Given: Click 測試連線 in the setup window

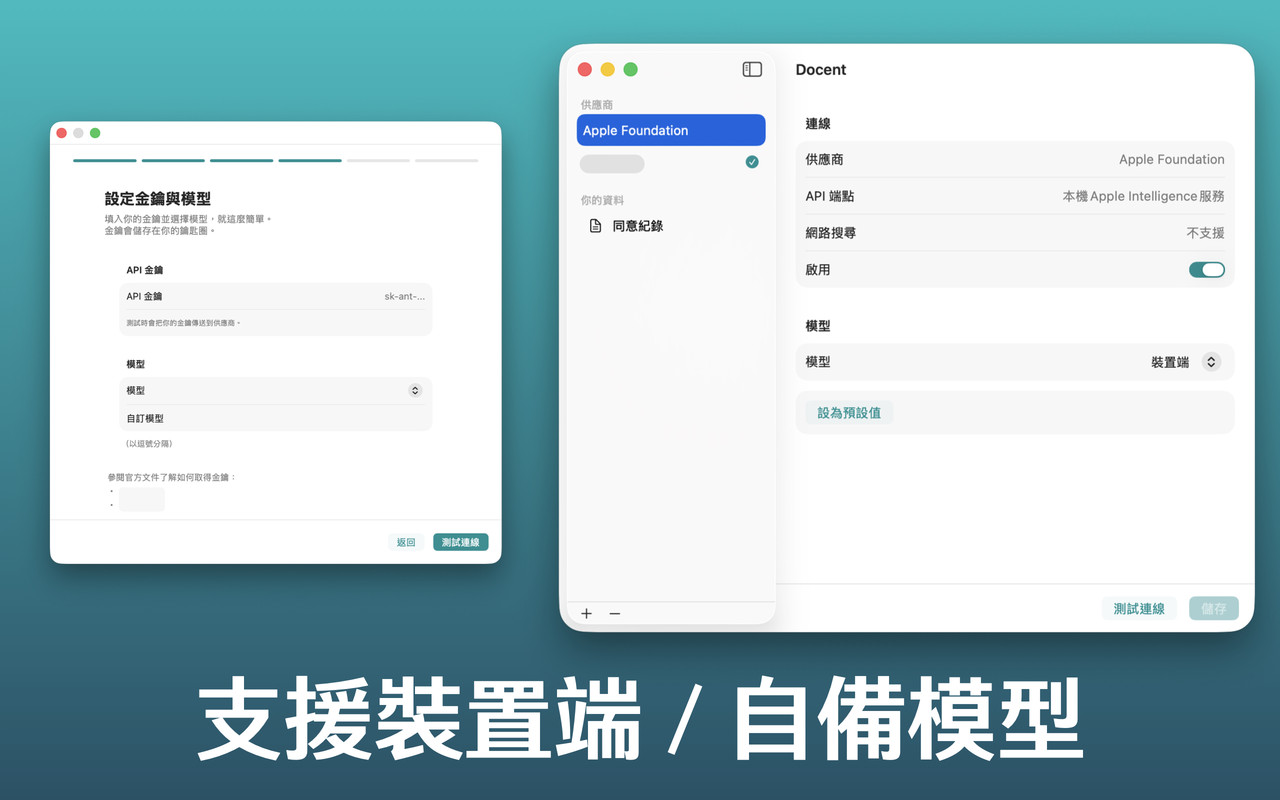Looking at the screenshot, I should click(x=460, y=542).
